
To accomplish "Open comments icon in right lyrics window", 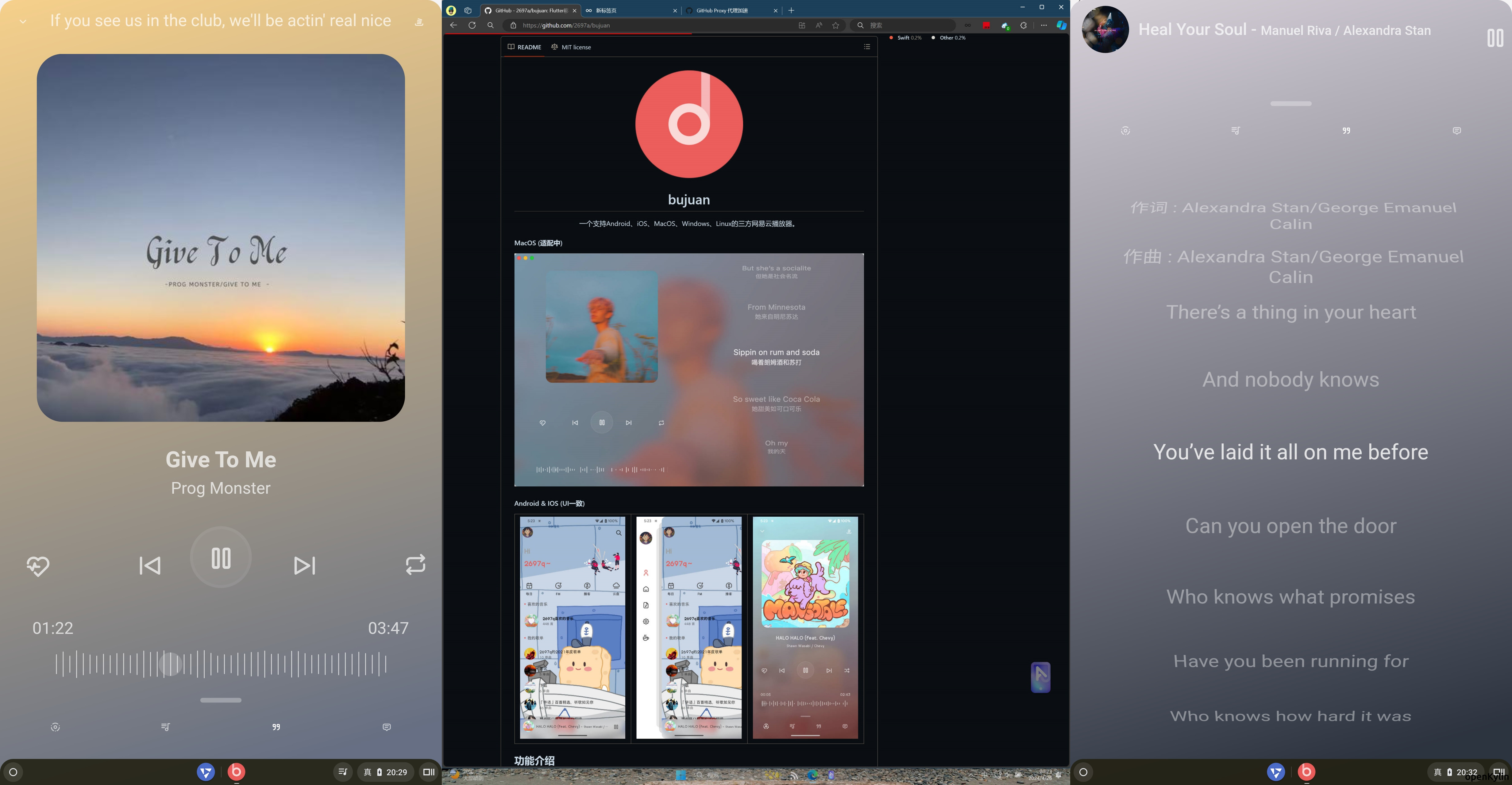I will pos(1457,130).
